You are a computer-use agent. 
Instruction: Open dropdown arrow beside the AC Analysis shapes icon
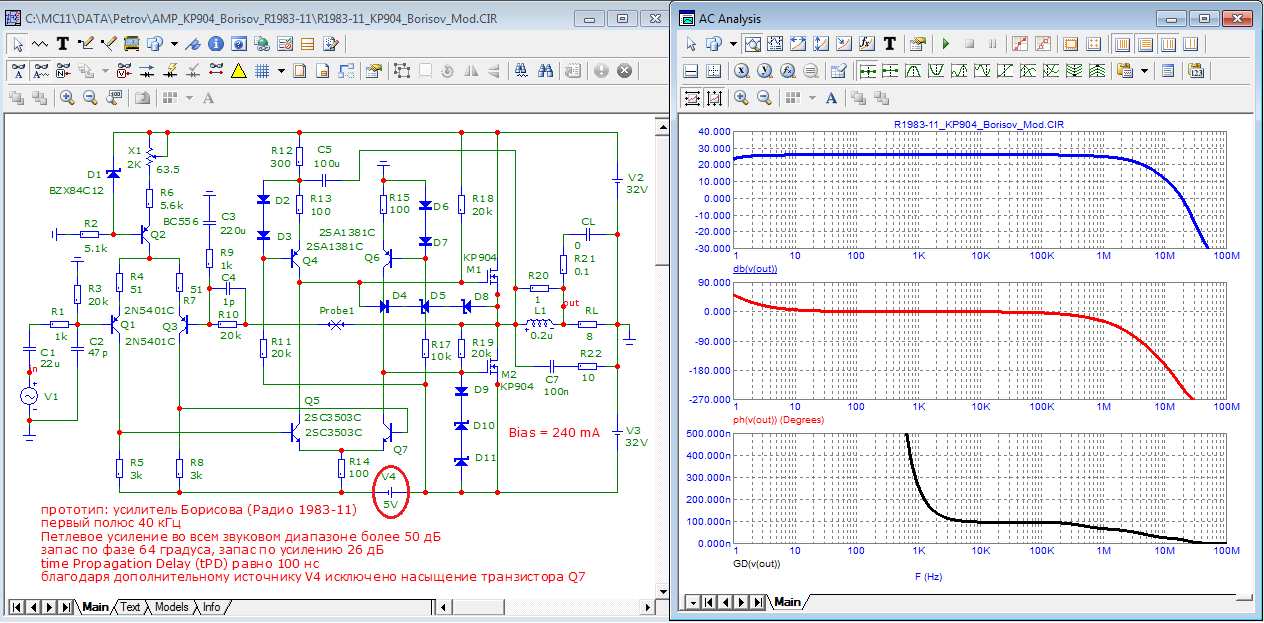(x=733, y=44)
